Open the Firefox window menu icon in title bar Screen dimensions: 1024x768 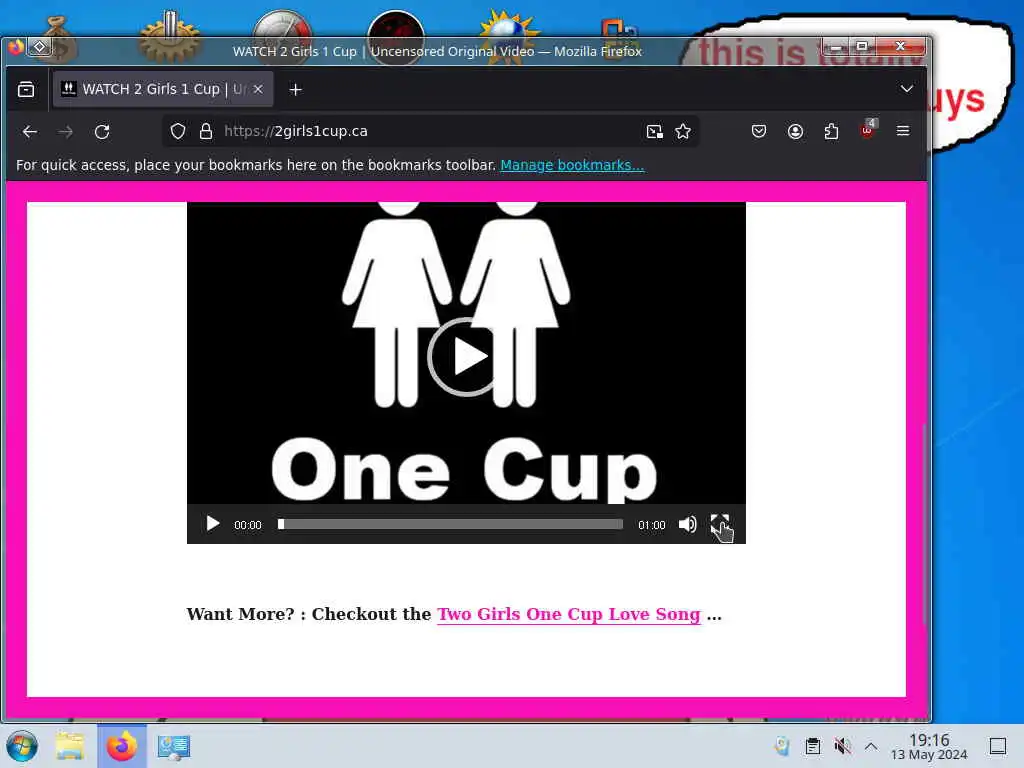pyautogui.click(x=15, y=47)
